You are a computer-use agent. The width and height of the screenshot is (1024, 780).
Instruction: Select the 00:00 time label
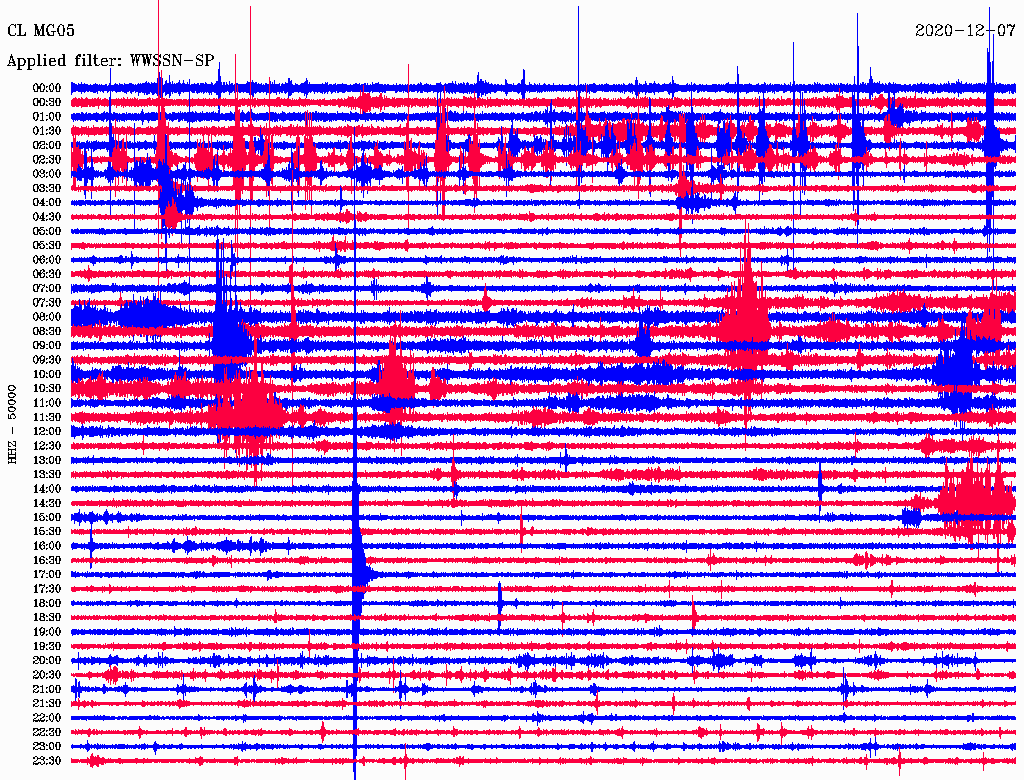click(46, 88)
